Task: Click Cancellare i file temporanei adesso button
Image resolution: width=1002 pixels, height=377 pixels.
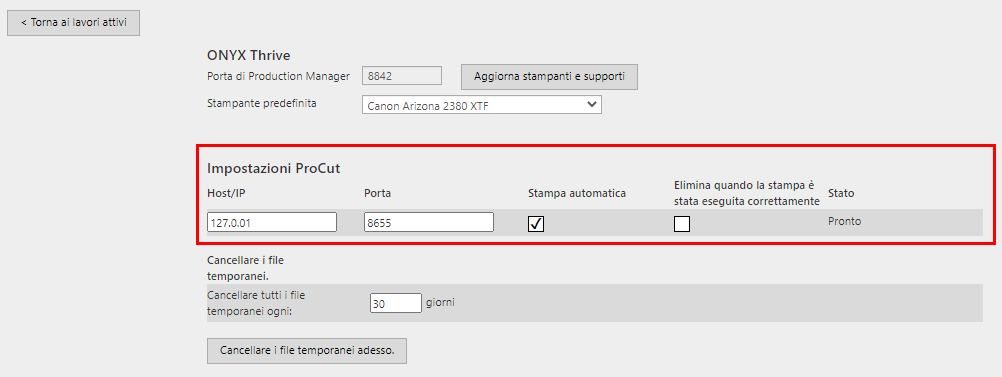Action: (x=307, y=351)
